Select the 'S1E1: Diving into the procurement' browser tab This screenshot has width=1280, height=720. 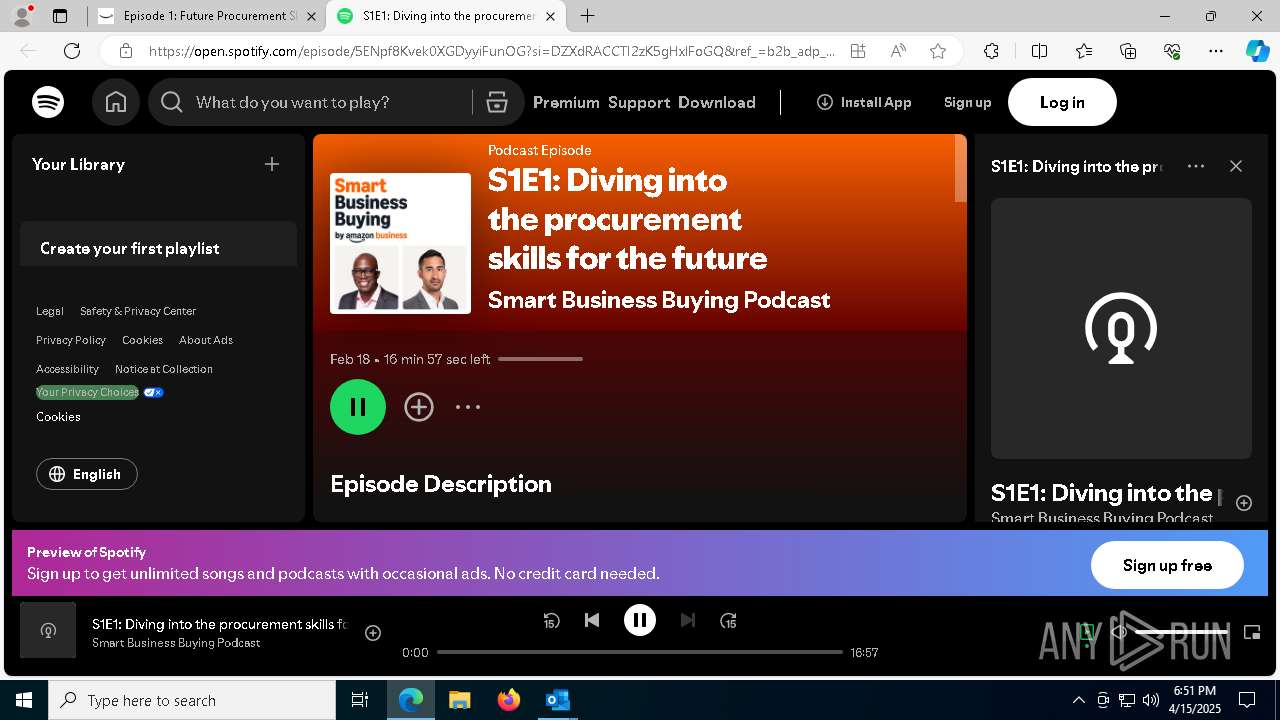447,16
